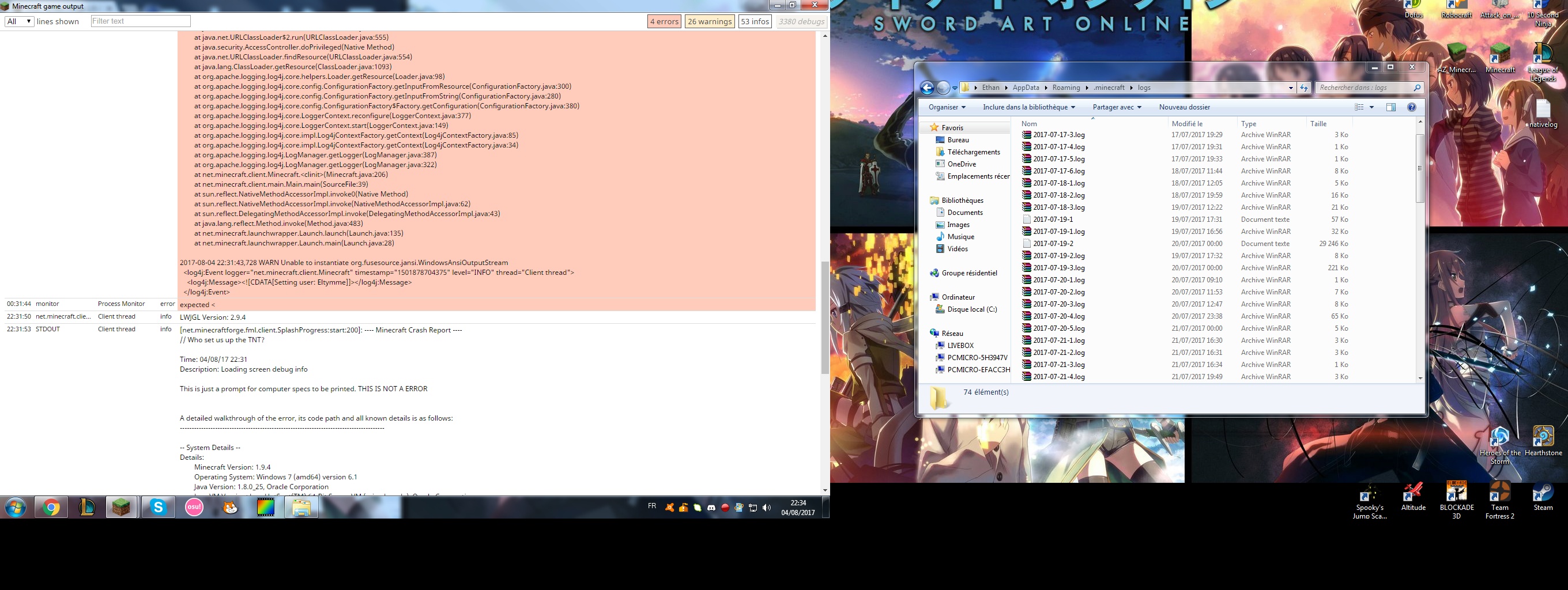Viewport: 1568px width, 590px height.
Task: Click the Explorer help question mark icon
Action: tap(1412, 107)
